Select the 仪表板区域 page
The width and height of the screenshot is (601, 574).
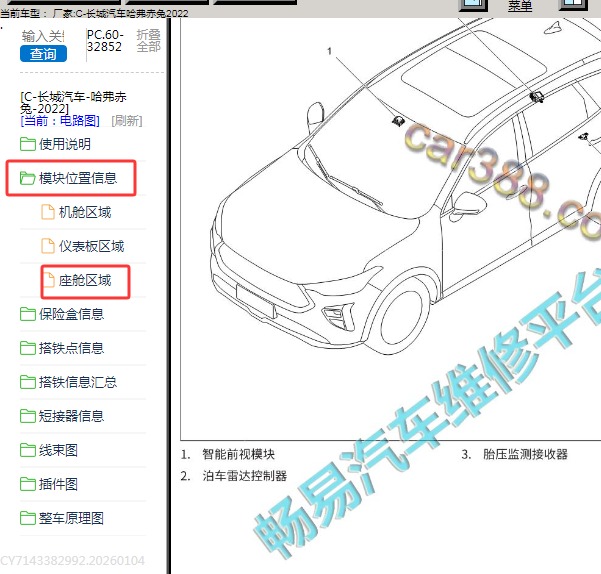click(x=91, y=246)
